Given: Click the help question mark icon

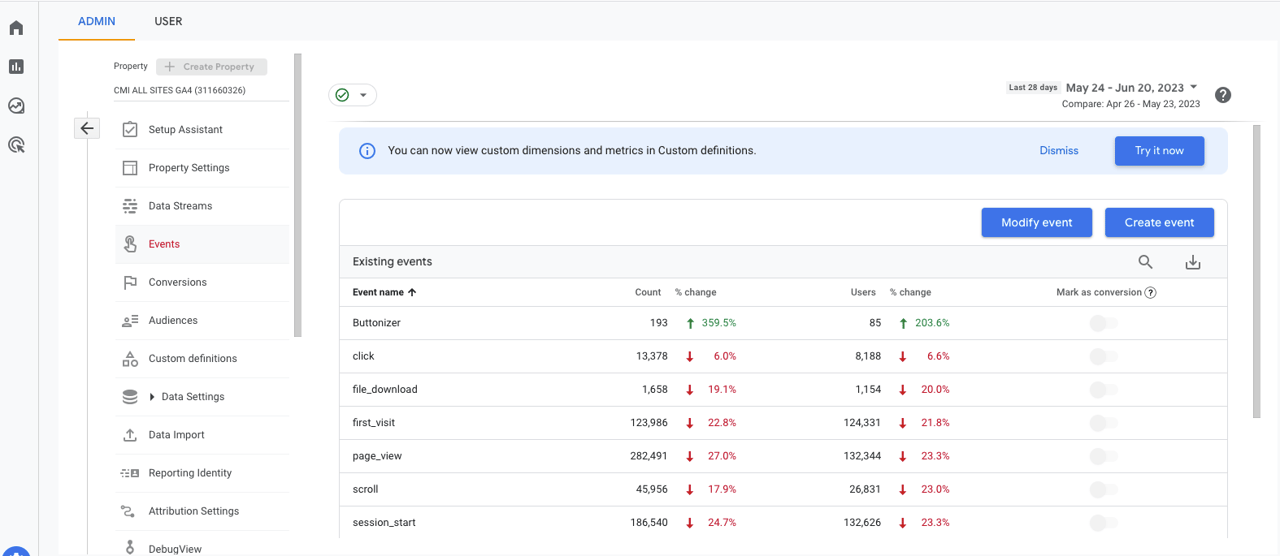Looking at the screenshot, I should coord(1222,95).
